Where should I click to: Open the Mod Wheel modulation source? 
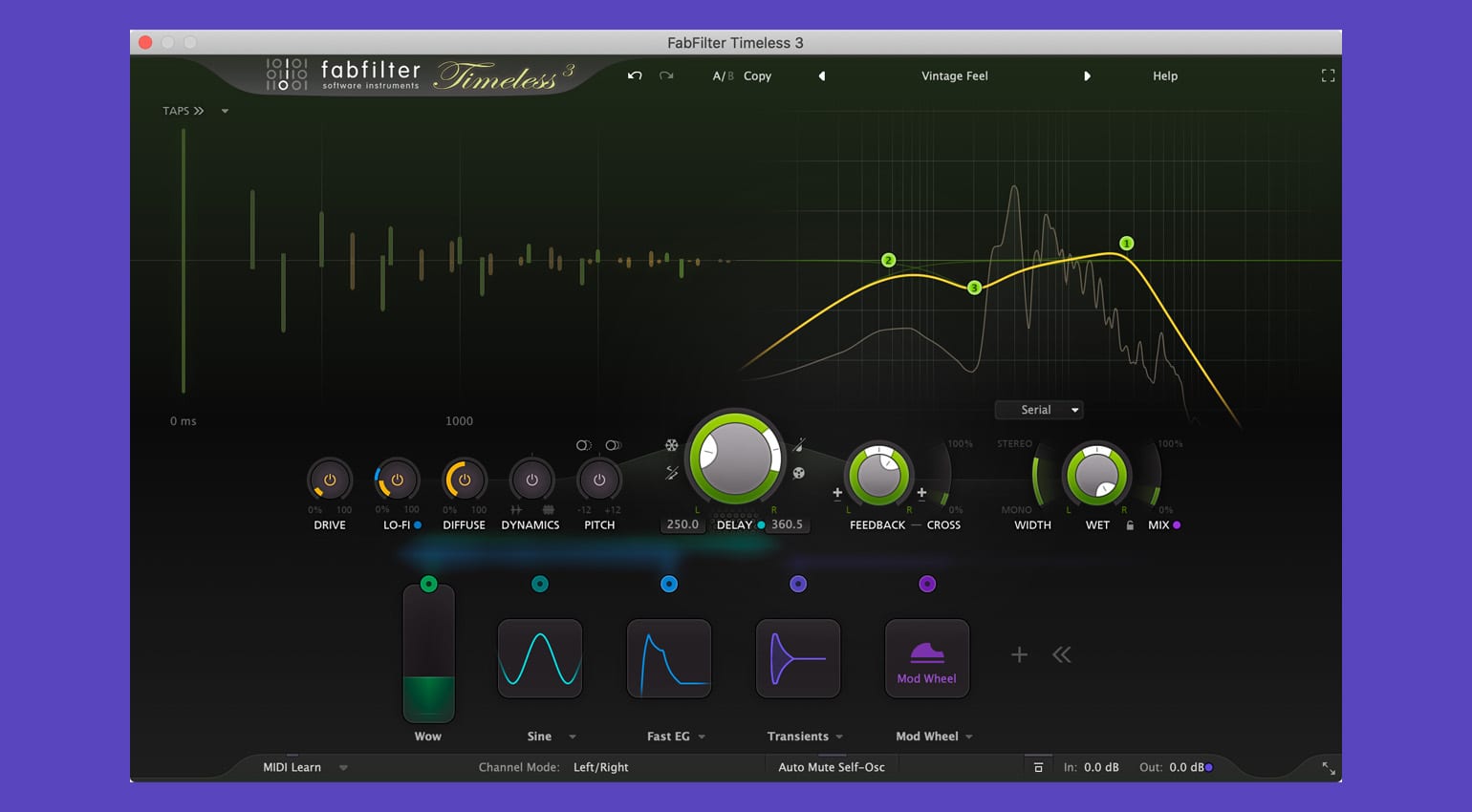(x=927, y=658)
